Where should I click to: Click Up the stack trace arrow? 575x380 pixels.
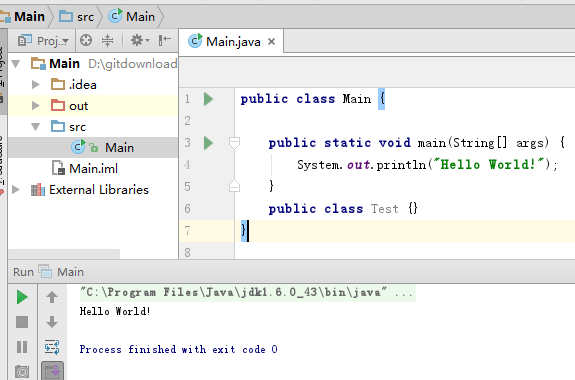52,297
